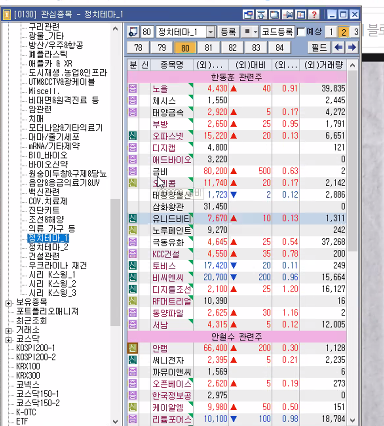Click the badge icon in 디지캡 row
384x426 pixels.
pos(133,147)
